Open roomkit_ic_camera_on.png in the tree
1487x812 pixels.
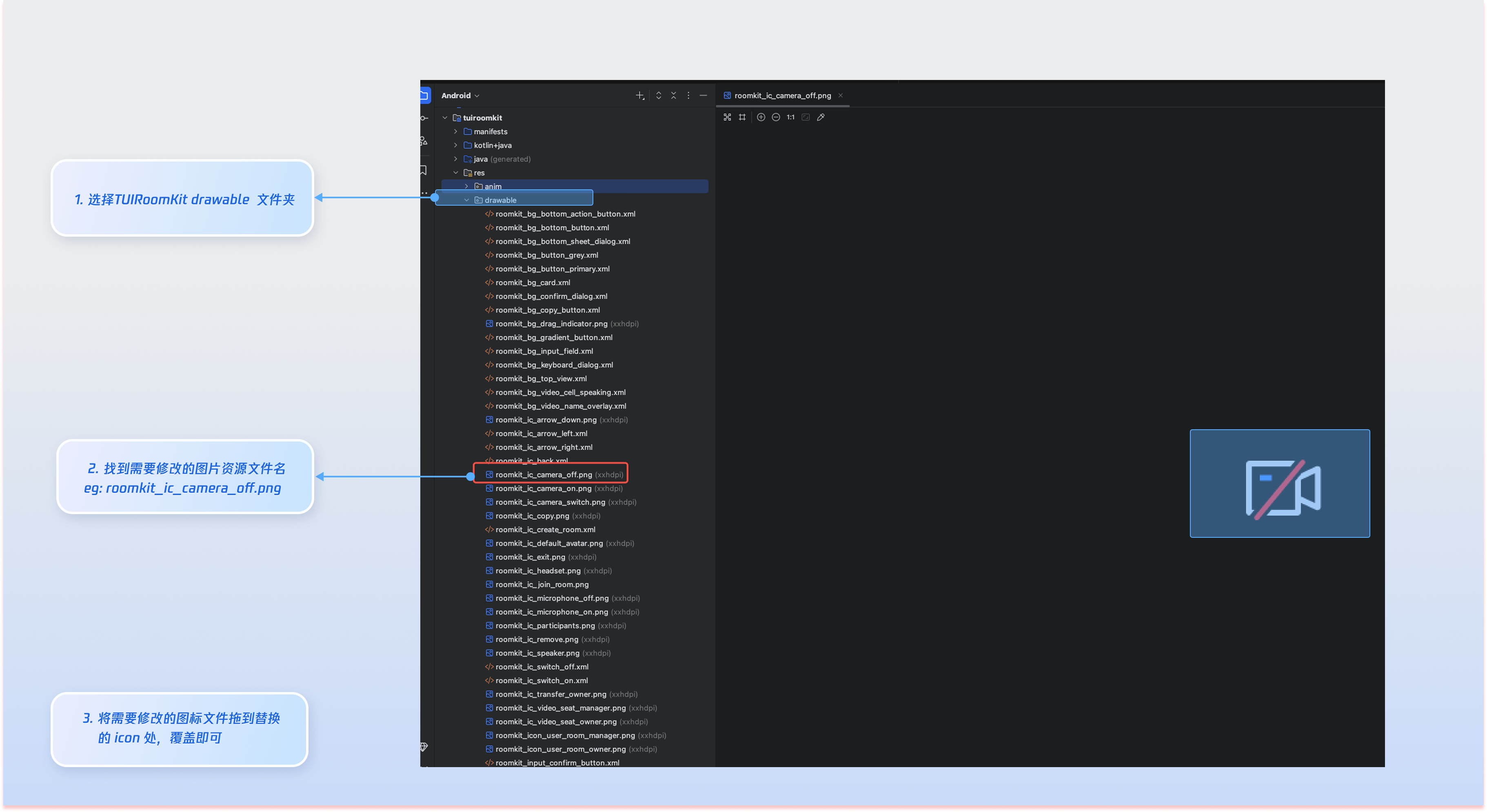[x=543, y=488]
